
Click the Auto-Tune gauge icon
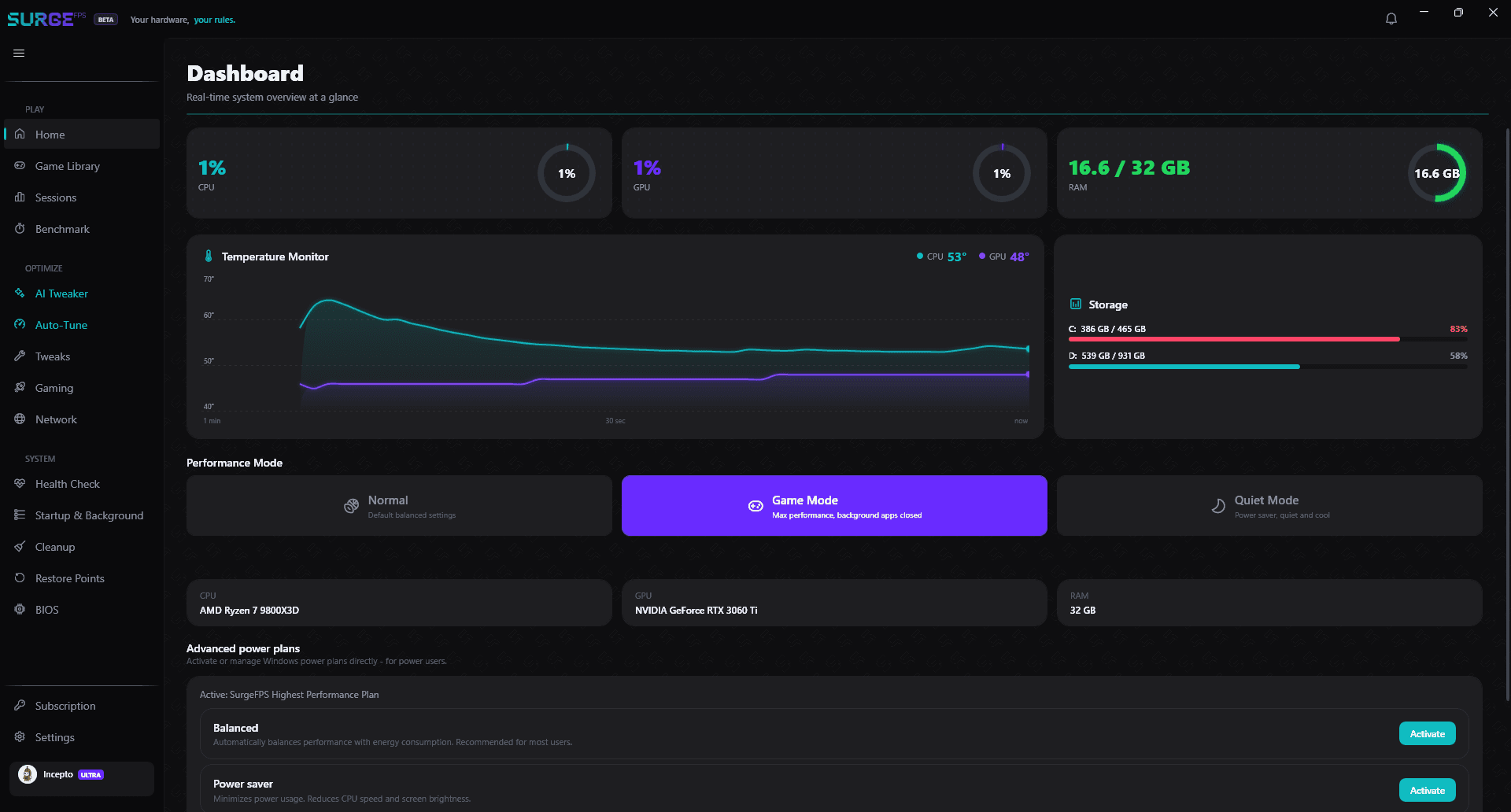tap(20, 324)
